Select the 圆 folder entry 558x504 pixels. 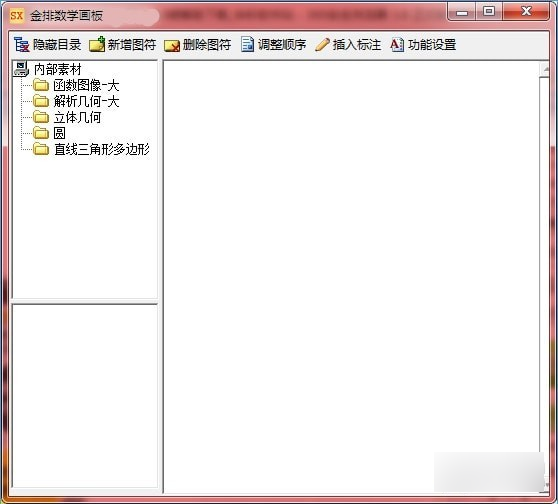(59, 133)
